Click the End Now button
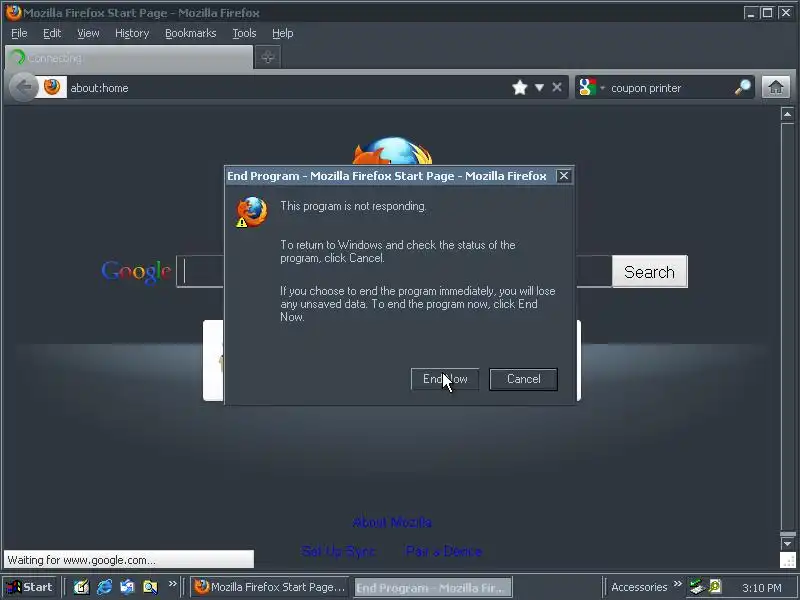 tap(444, 379)
